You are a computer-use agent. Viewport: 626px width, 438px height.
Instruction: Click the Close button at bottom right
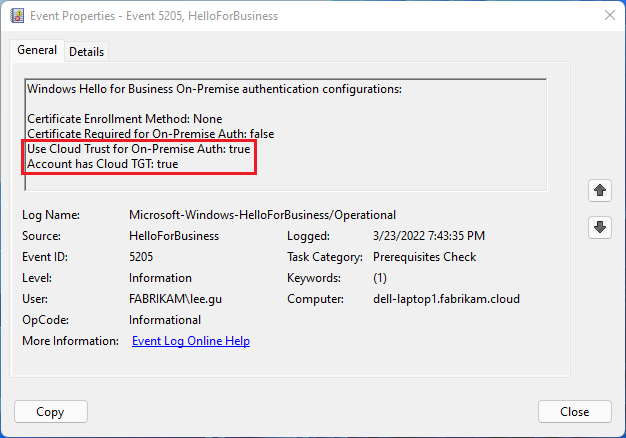574,411
